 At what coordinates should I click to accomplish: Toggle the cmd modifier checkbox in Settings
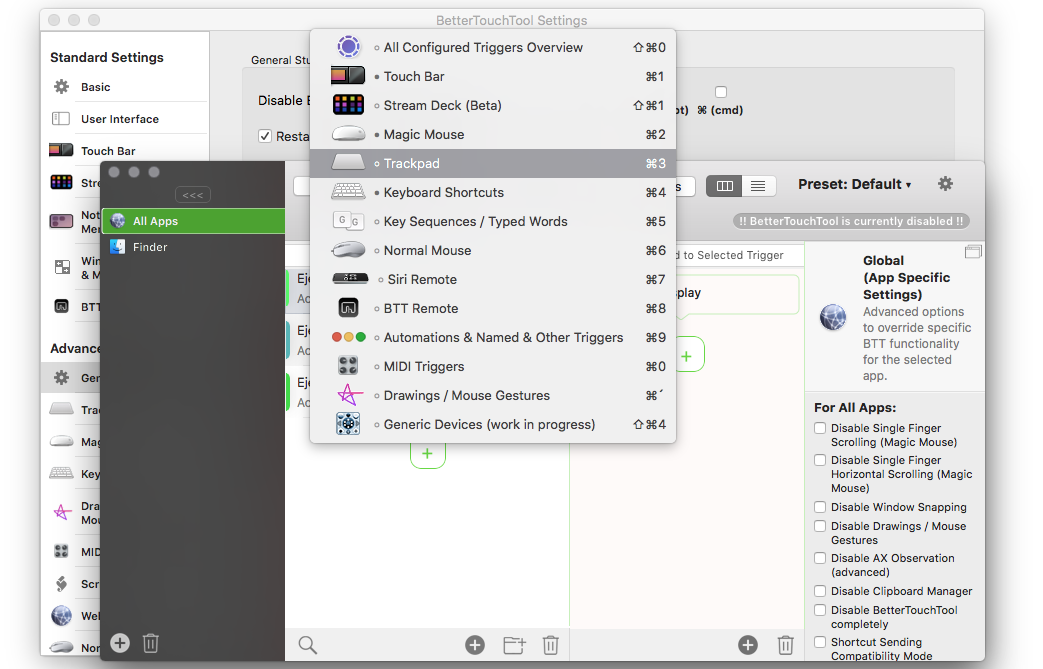721,92
